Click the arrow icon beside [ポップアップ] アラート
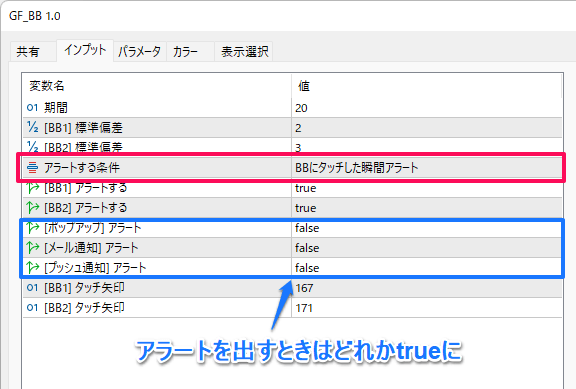 point(32,228)
